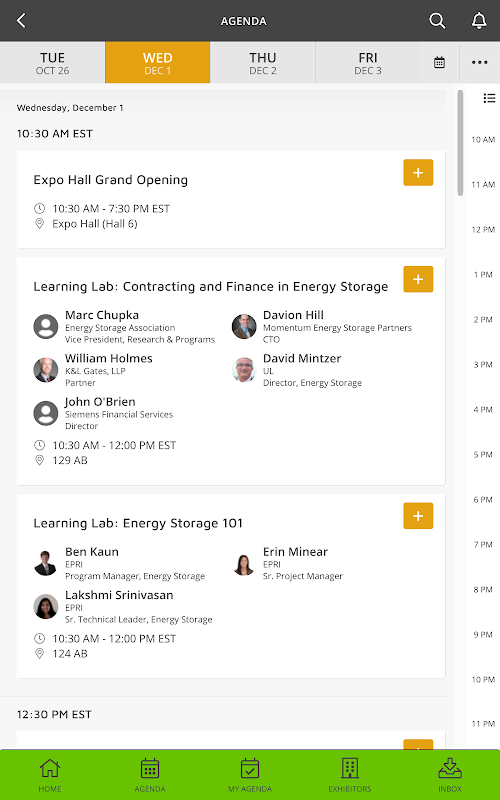
Task: Open My Agenda in bottom bar
Action: [x=250, y=774]
